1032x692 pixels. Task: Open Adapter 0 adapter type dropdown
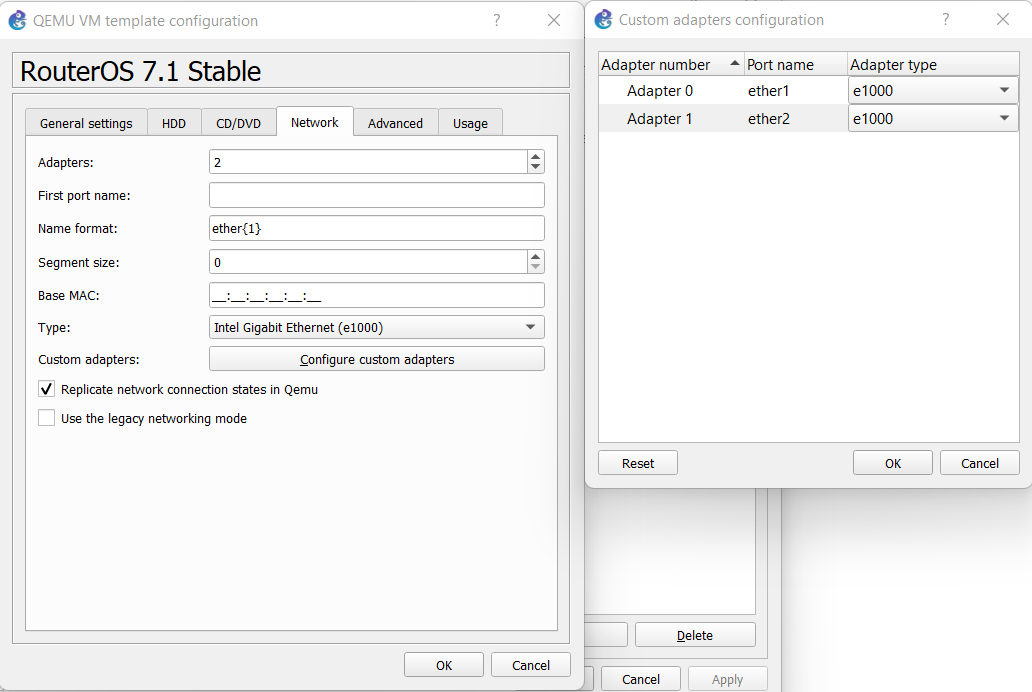point(933,91)
